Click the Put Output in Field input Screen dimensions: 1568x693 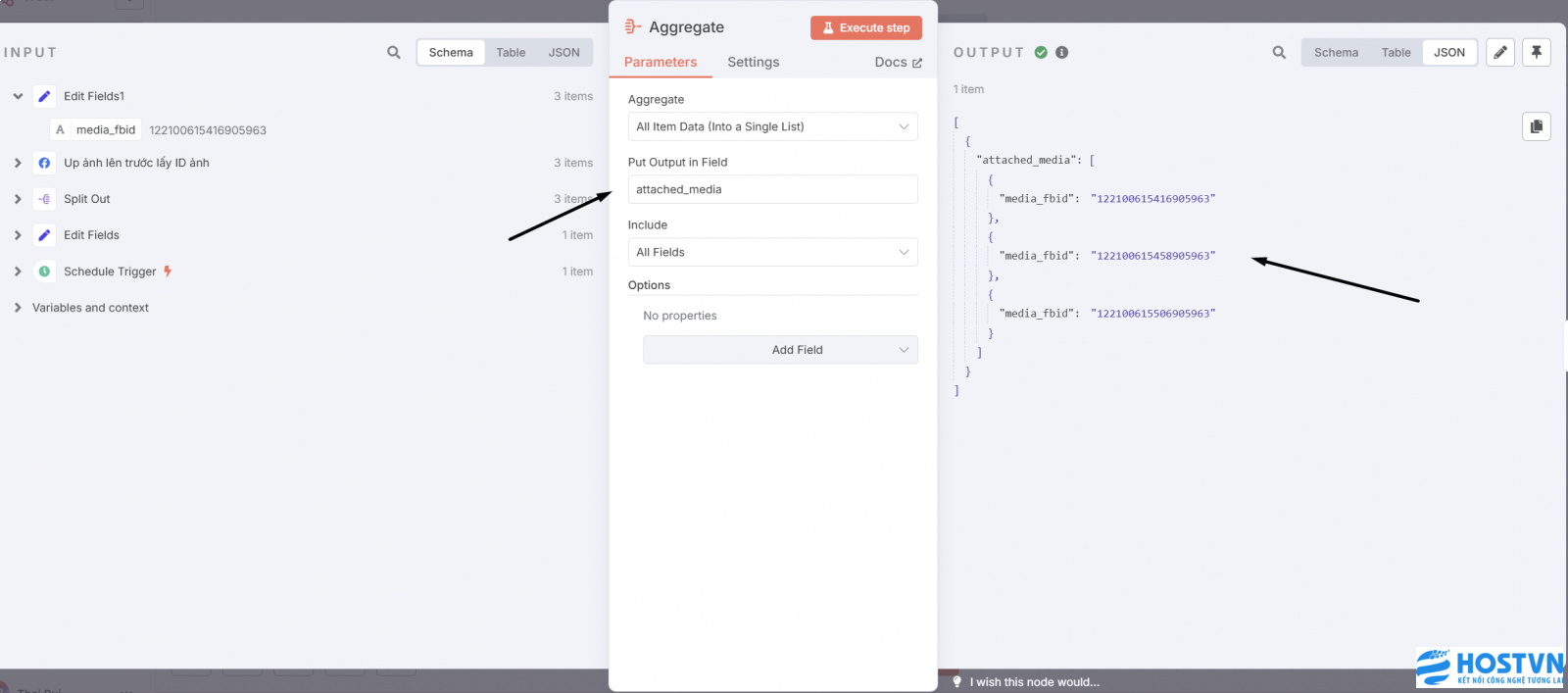coord(772,189)
